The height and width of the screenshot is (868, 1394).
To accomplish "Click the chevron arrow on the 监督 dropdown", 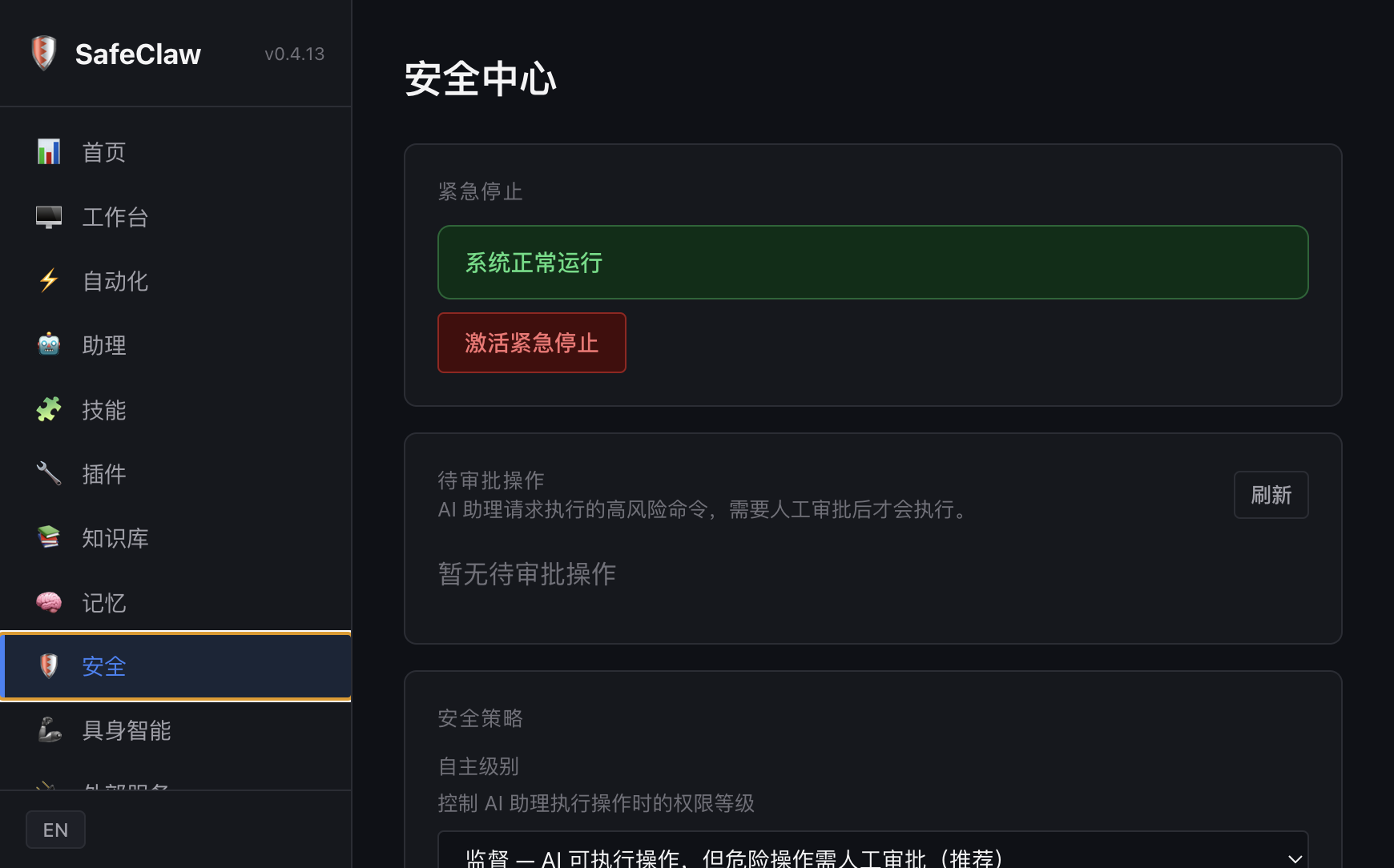I will pyautogui.click(x=1295, y=858).
